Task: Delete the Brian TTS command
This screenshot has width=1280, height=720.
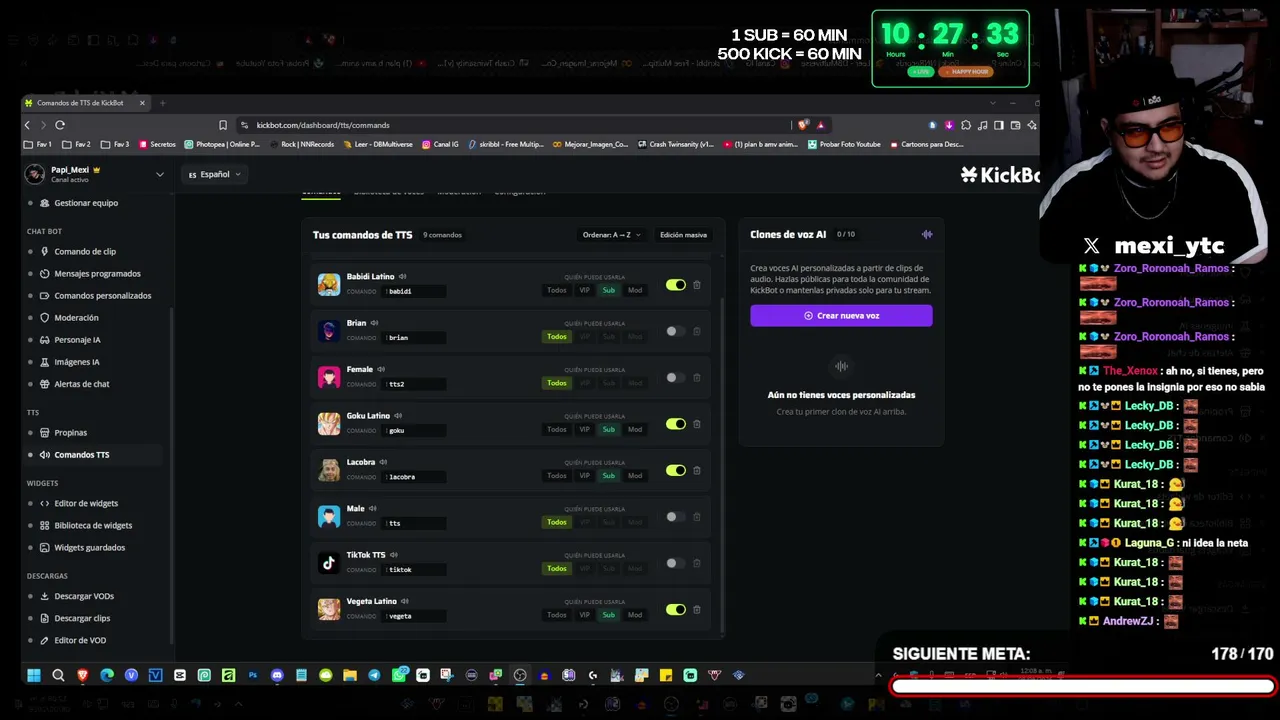Action: tap(697, 331)
